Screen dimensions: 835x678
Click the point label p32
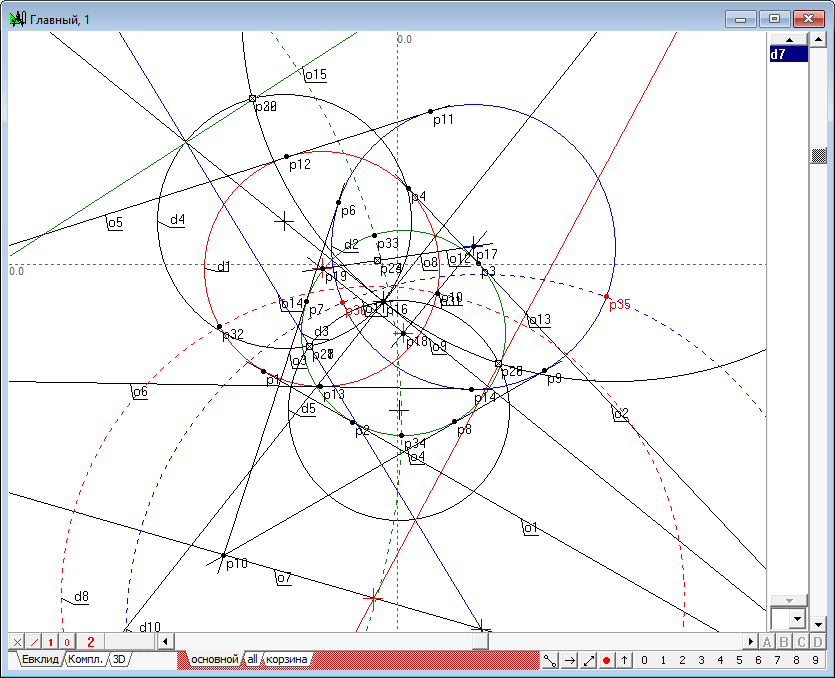[233, 334]
